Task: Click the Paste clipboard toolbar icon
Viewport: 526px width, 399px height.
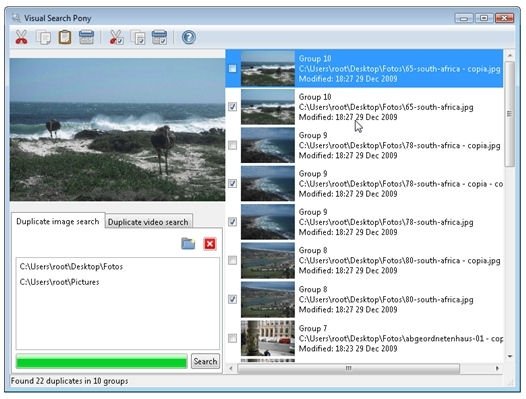Action: pos(65,37)
